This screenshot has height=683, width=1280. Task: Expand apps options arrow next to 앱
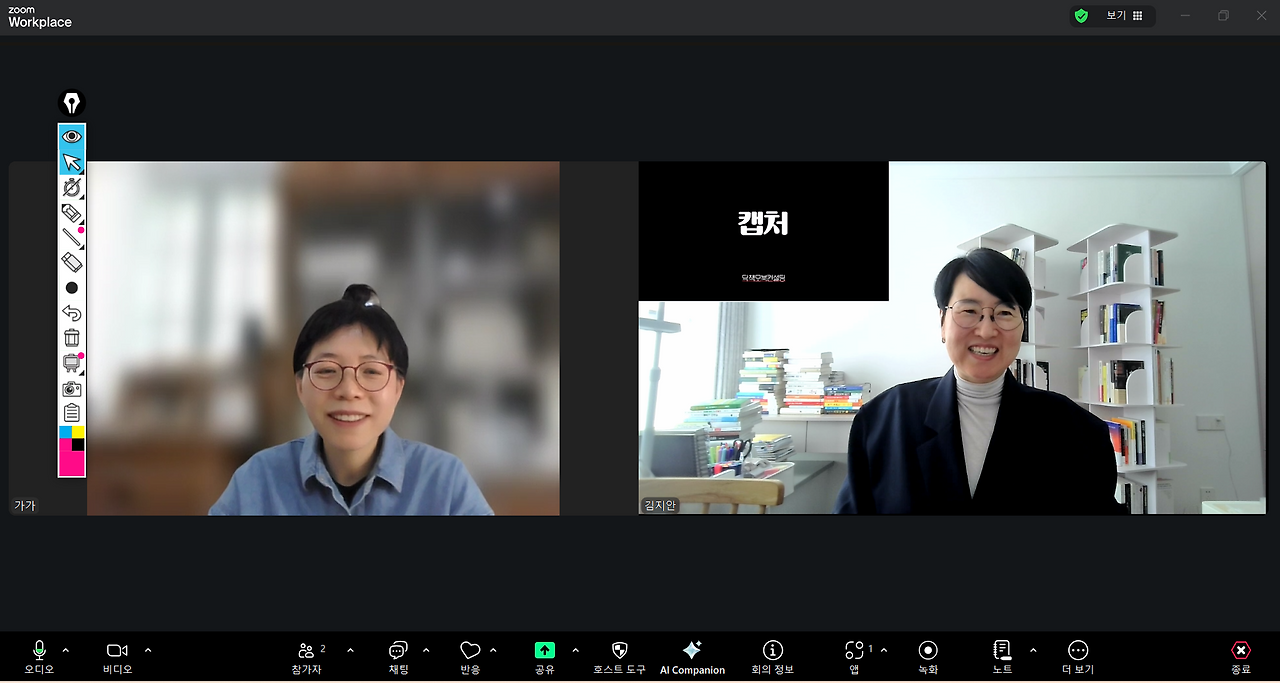click(x=884, y=650)
